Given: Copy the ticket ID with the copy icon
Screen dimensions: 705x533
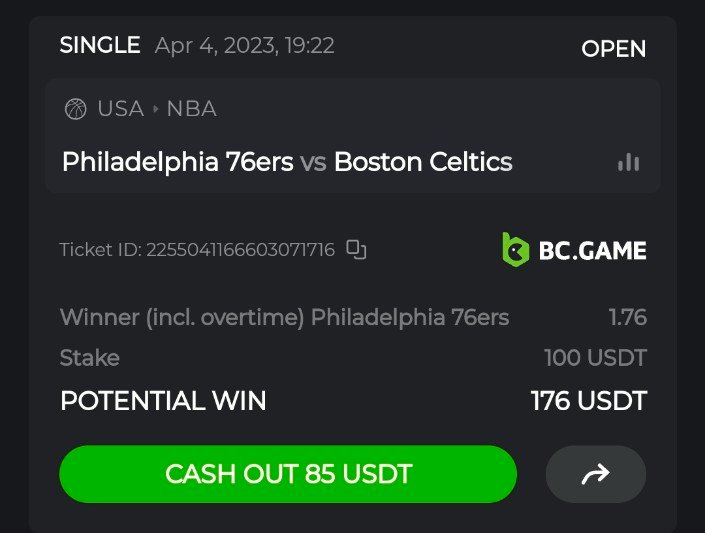Looking at the screenshot, I should [356, 249].
